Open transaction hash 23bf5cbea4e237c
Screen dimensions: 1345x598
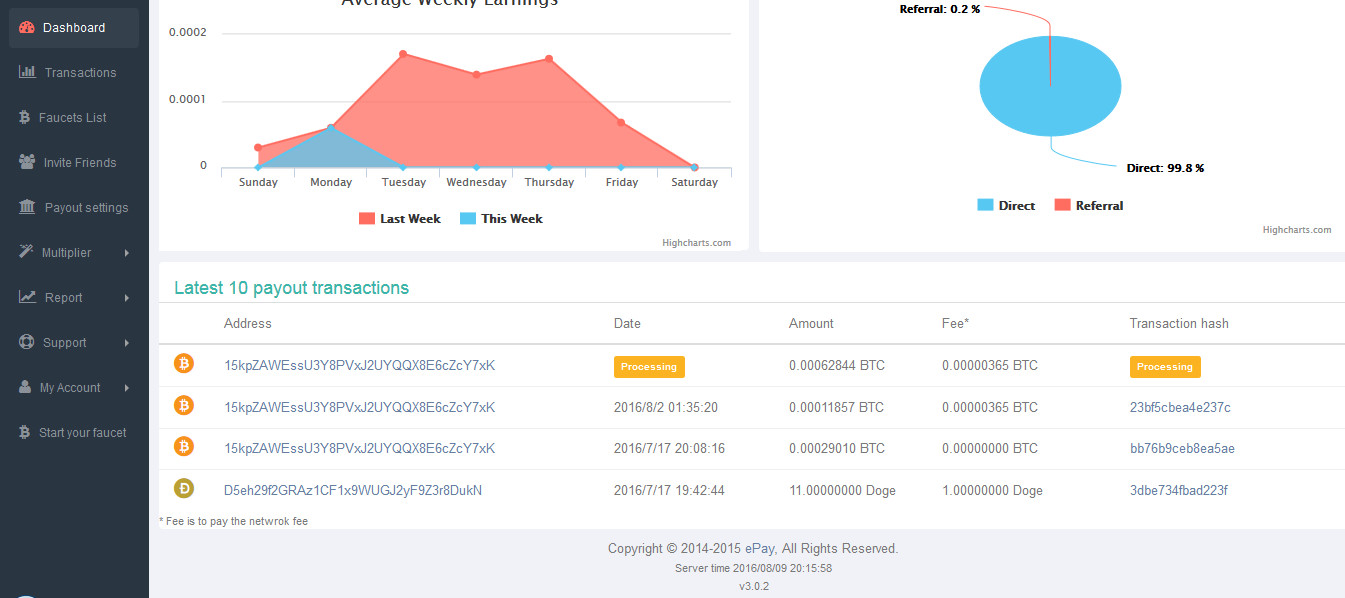(1180, 407)
